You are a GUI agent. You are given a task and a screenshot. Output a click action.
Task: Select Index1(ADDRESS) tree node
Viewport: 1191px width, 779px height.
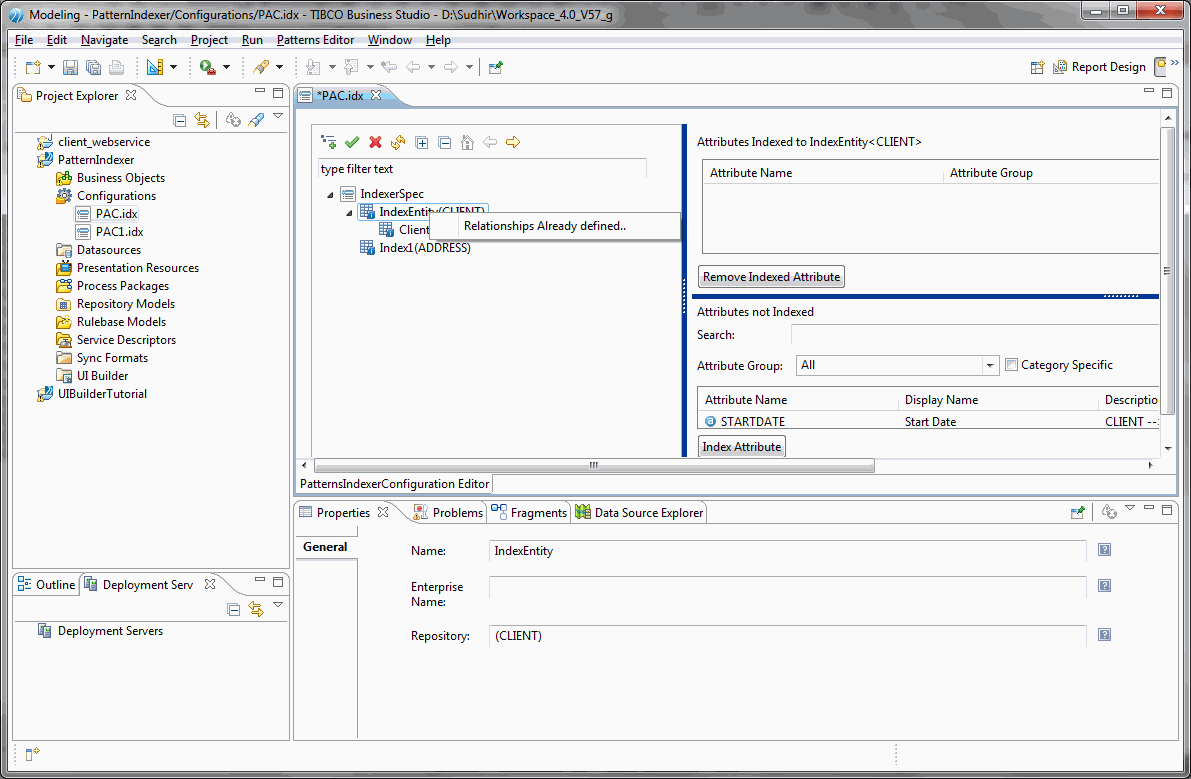click(415, 248)
